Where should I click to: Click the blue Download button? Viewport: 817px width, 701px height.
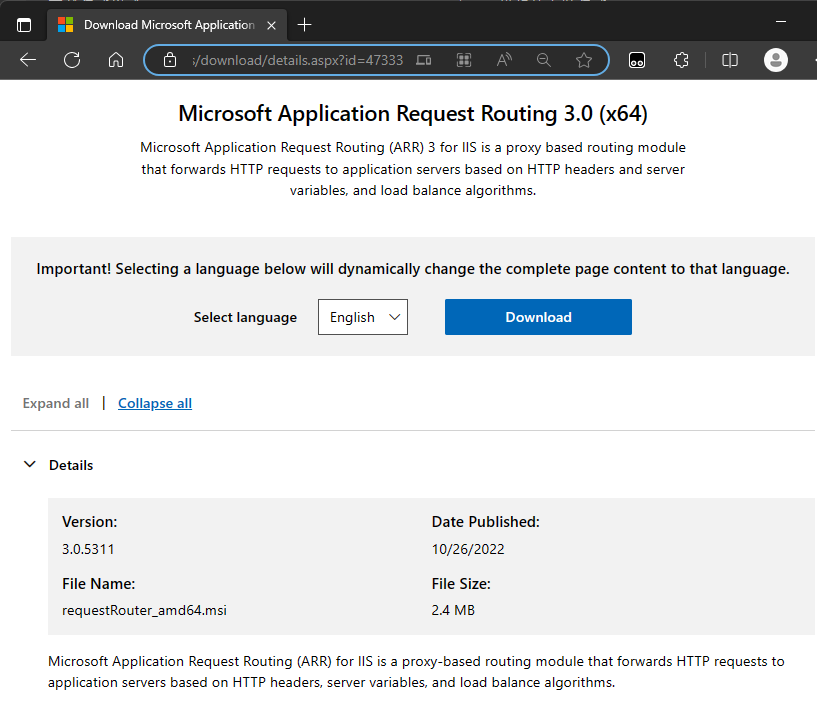tap(538, 317)
